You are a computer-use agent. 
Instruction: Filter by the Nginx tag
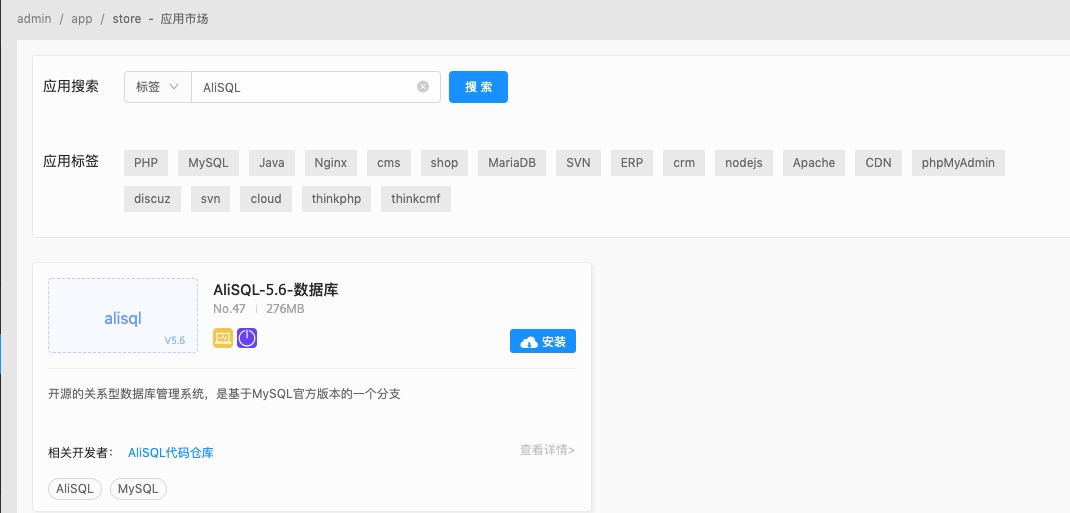pos(331,163)
